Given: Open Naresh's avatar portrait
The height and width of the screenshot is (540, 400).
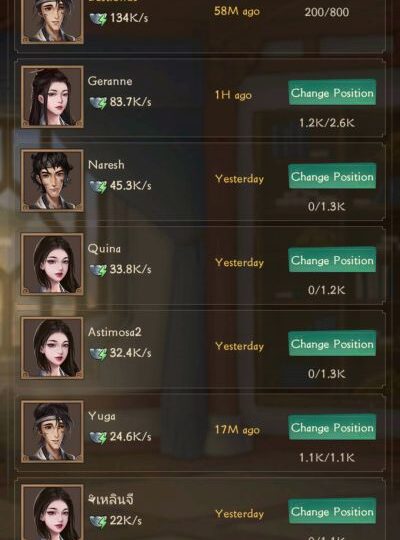Looking at the screenshot, I should tap(52, 180).
